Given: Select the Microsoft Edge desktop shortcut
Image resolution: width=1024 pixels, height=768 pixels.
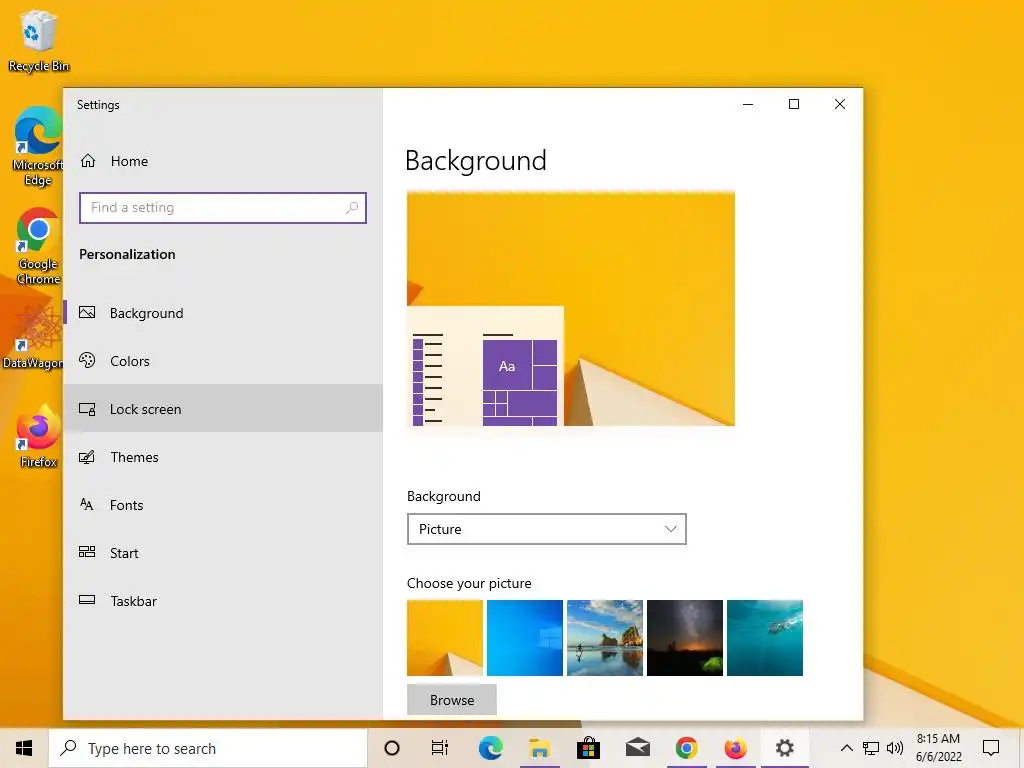Looking at the screenshot, I should click(38, 146).
